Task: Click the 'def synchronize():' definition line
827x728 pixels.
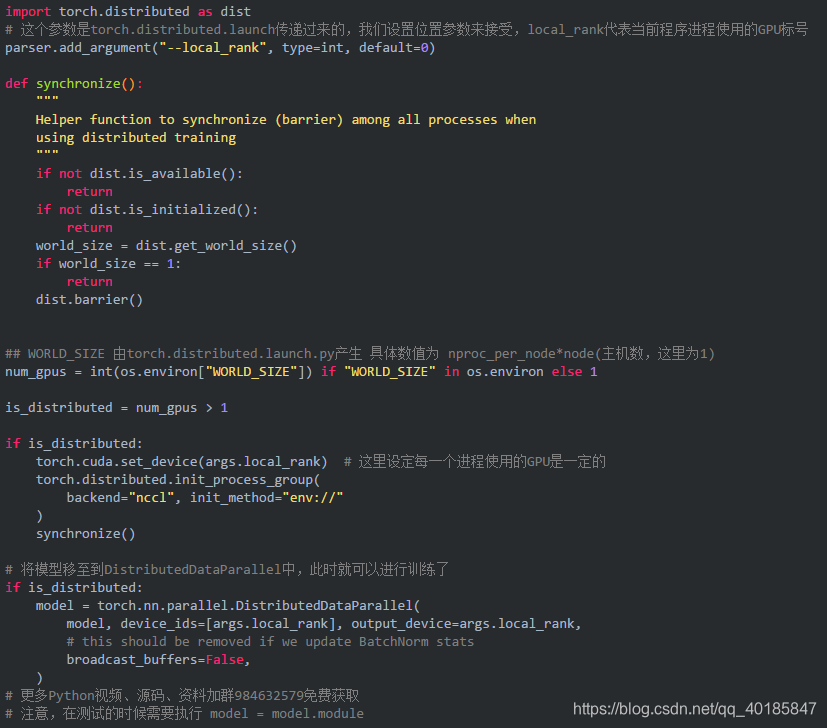Action: 74,84
